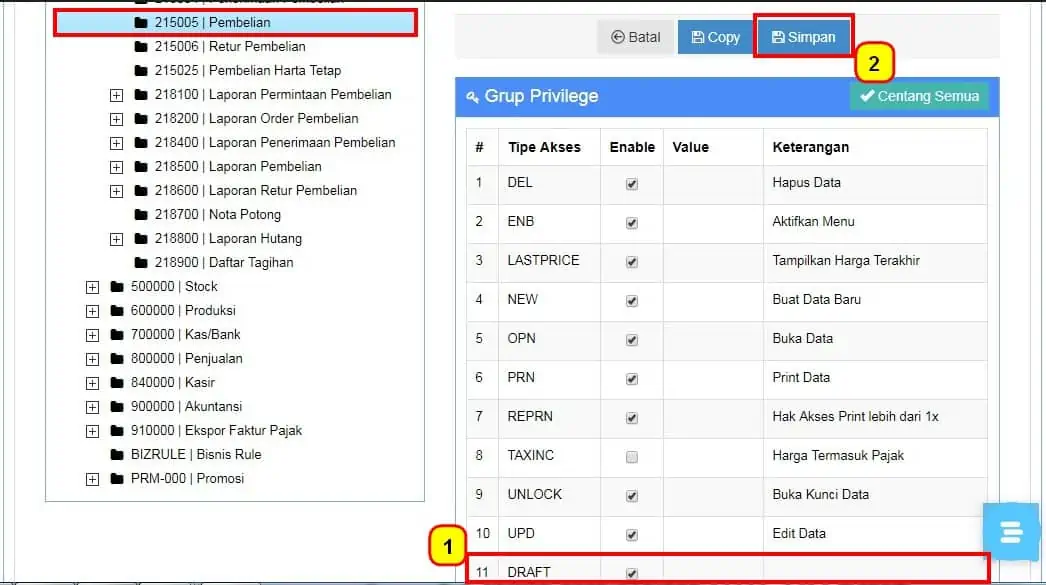This screenshot has height=585, width=1046.
Task: Toggle the DEL enable checkbox
Action: [x=632, y=184]
